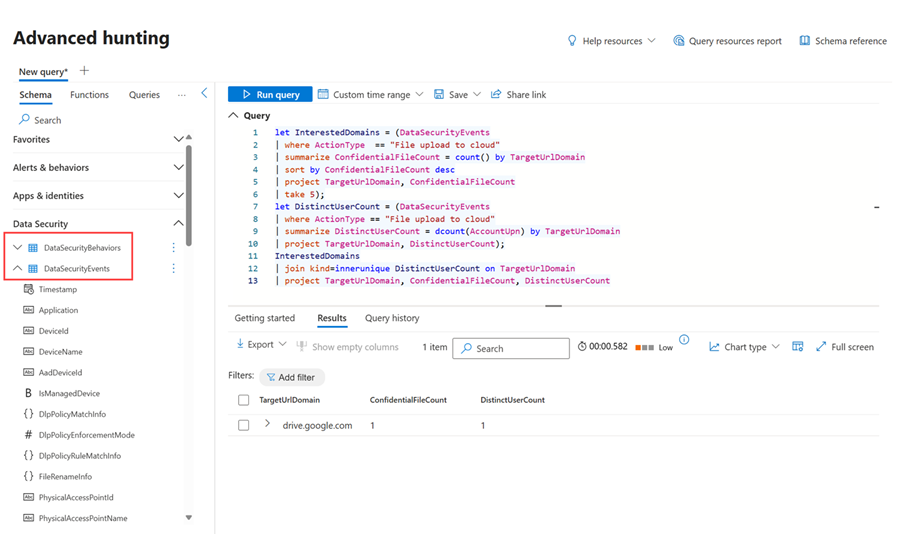The image size is (900, 534).
Task: Click the schema scrollbar down arrow
Action: (x=188, y=517)
